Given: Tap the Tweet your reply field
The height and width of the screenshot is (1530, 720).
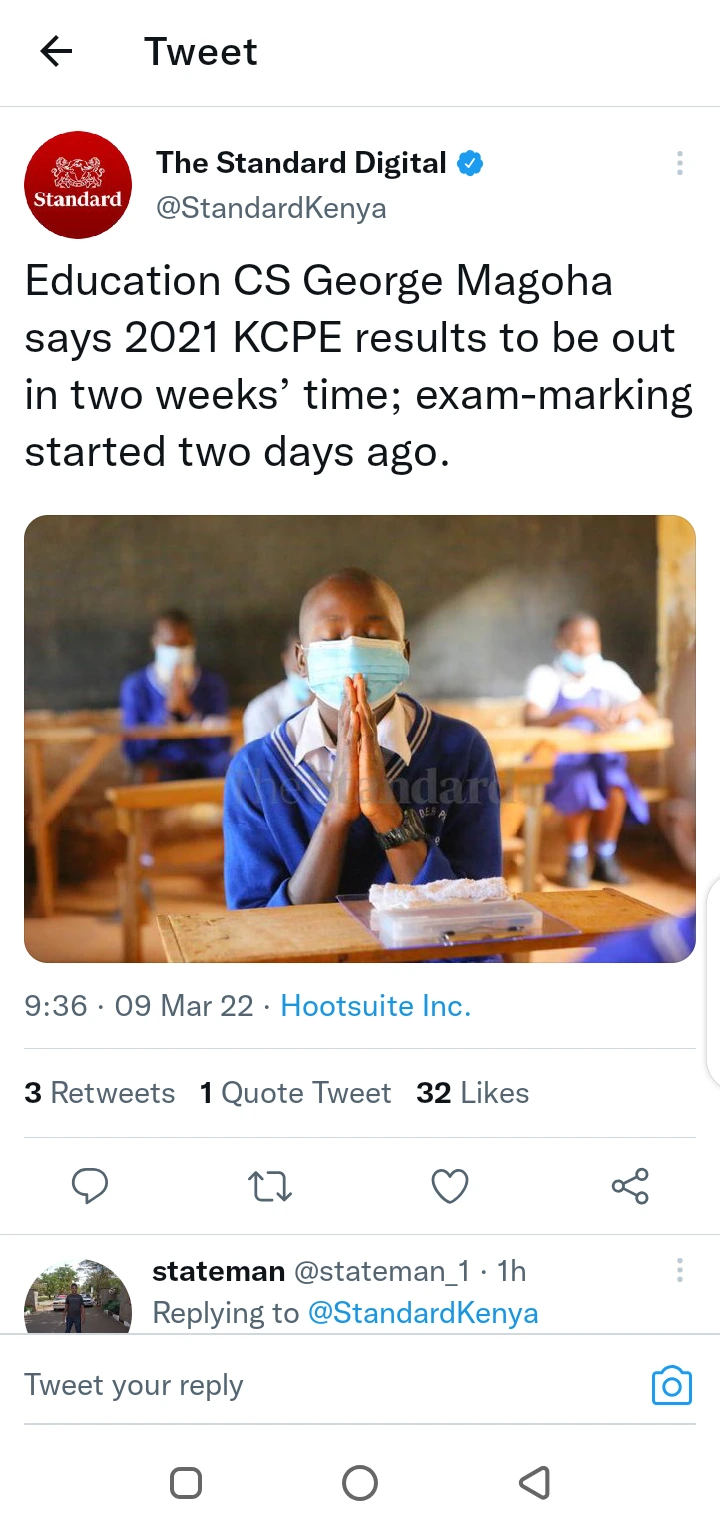Looking at the screenshot, I should pyautogui.click(x=300, y=1386).
